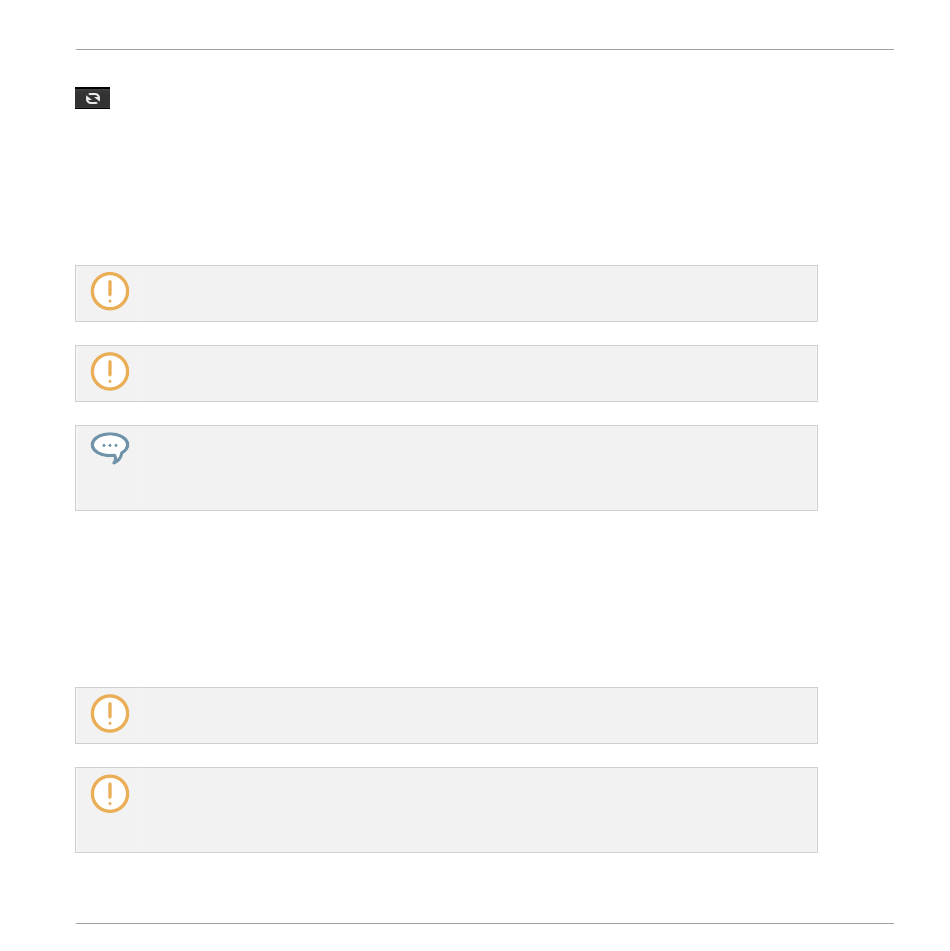950x951 pixels.
Task: Click the second orange exclamation icon from top
Action: click(x=110, y=371)
